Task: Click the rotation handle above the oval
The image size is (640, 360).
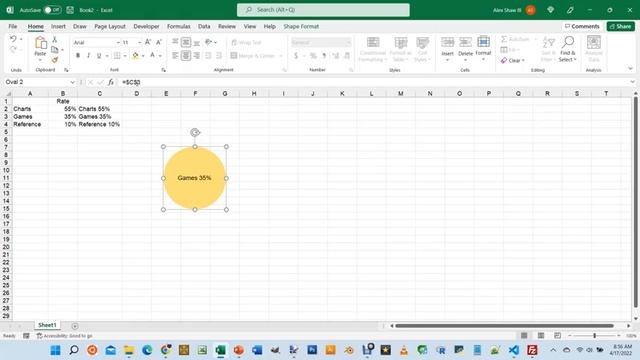Action: [x=195, y=132]
